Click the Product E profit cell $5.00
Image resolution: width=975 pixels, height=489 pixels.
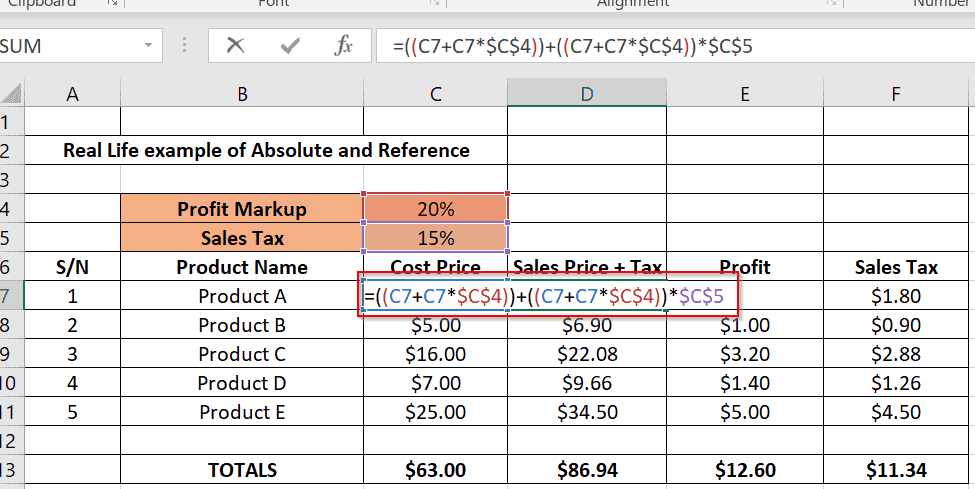point(744,412)
